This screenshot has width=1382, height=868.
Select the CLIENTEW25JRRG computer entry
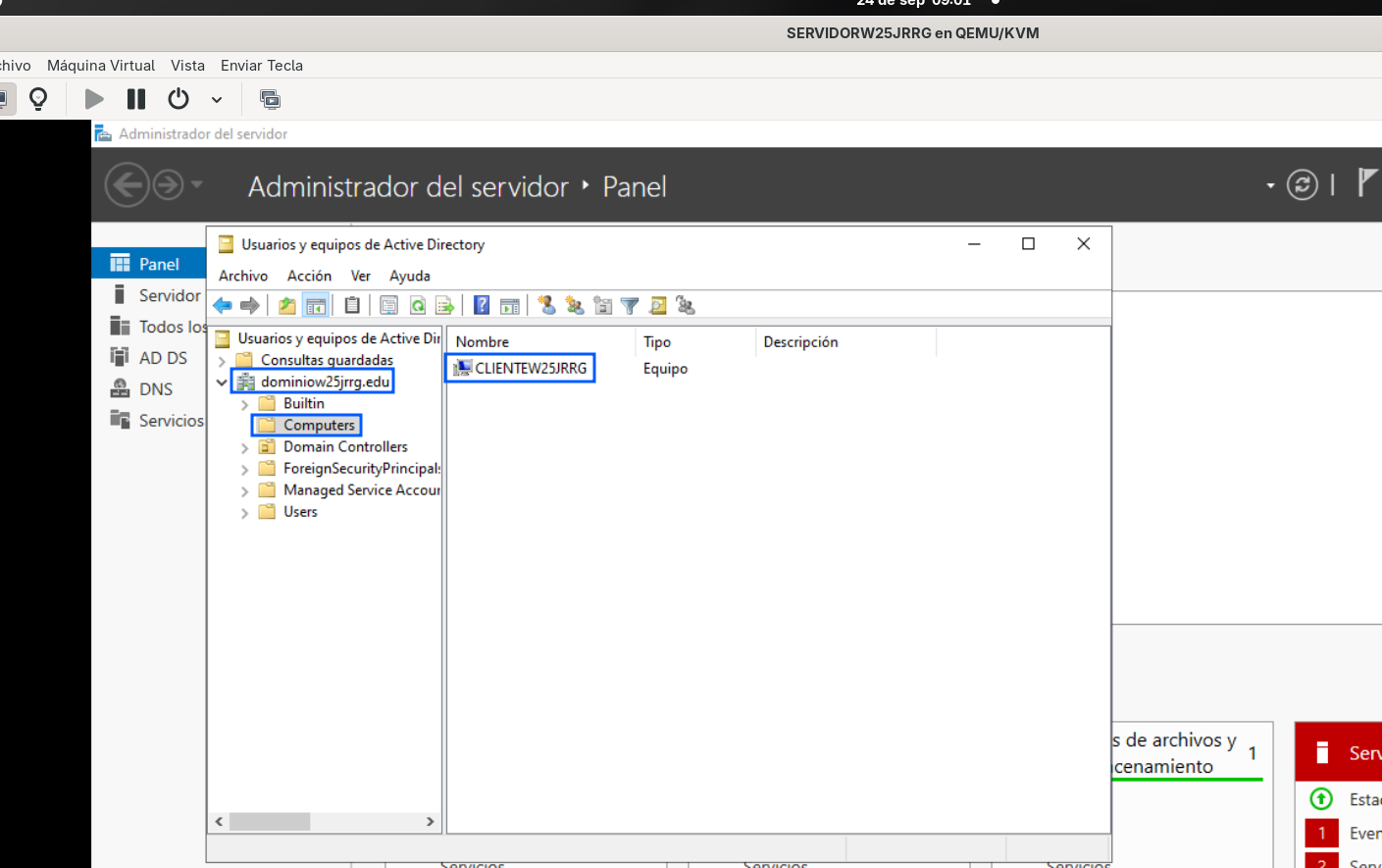(x=531, y=368)
